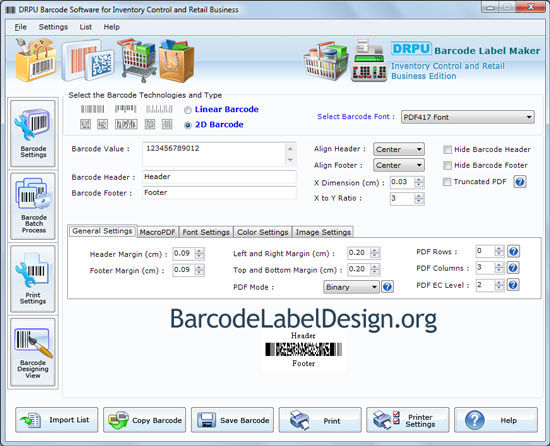Adjust the X Dimension (cm) stepper
The height and width of the screenshot is (446, 550).
click(419, 182)
